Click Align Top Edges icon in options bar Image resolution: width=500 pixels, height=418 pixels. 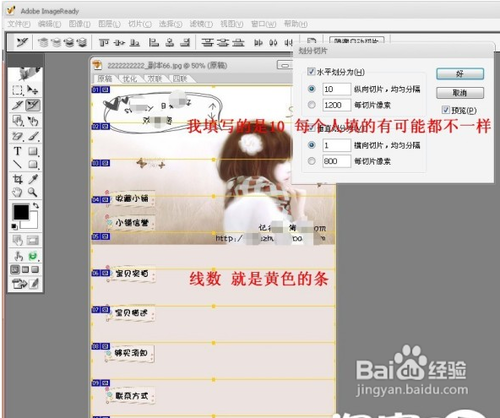104,43
